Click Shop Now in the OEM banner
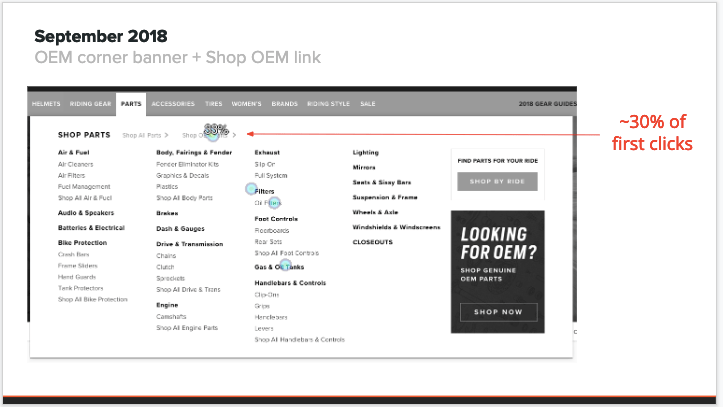 click(498, 311)
